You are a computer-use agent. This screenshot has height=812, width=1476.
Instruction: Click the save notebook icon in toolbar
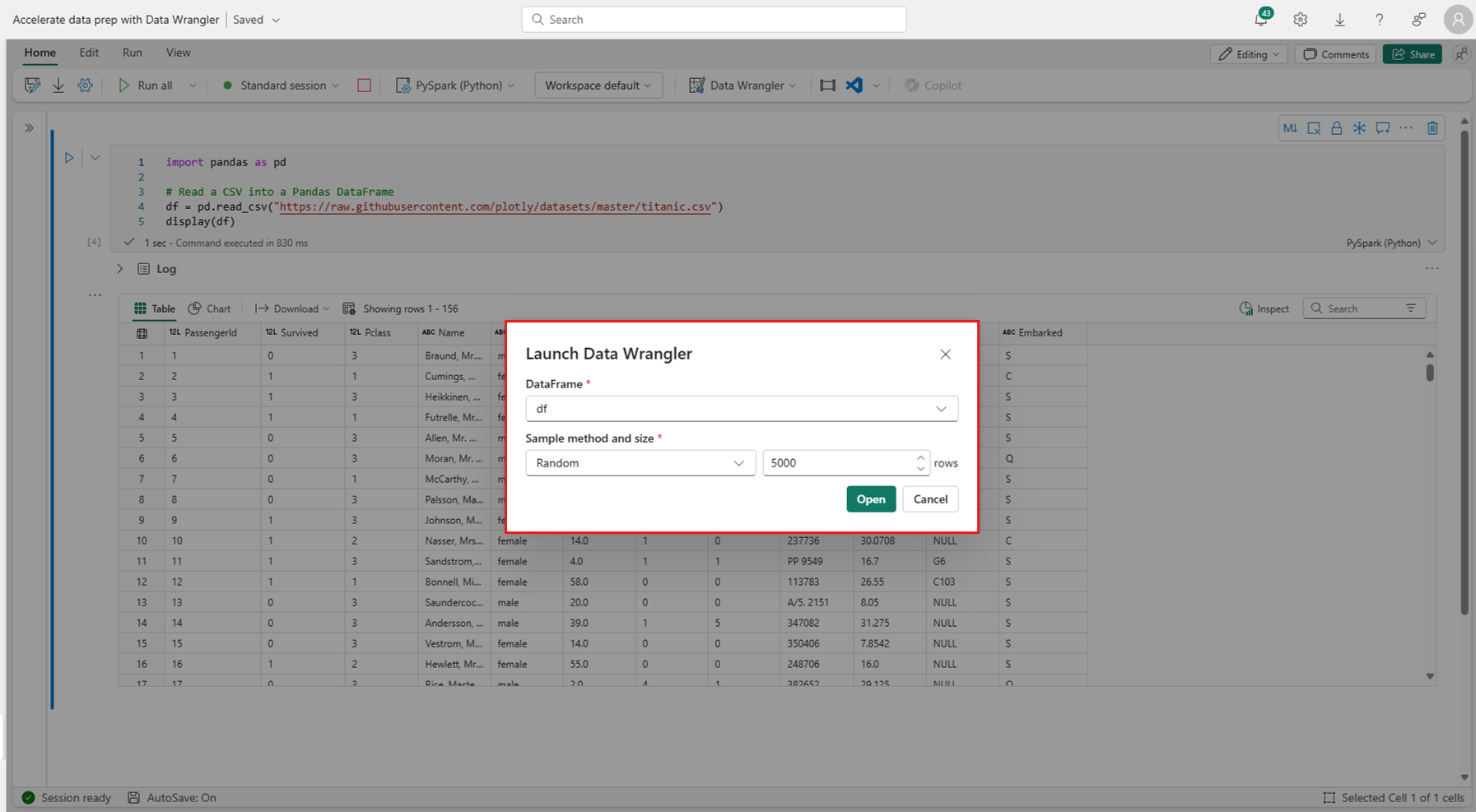point(32,85)
